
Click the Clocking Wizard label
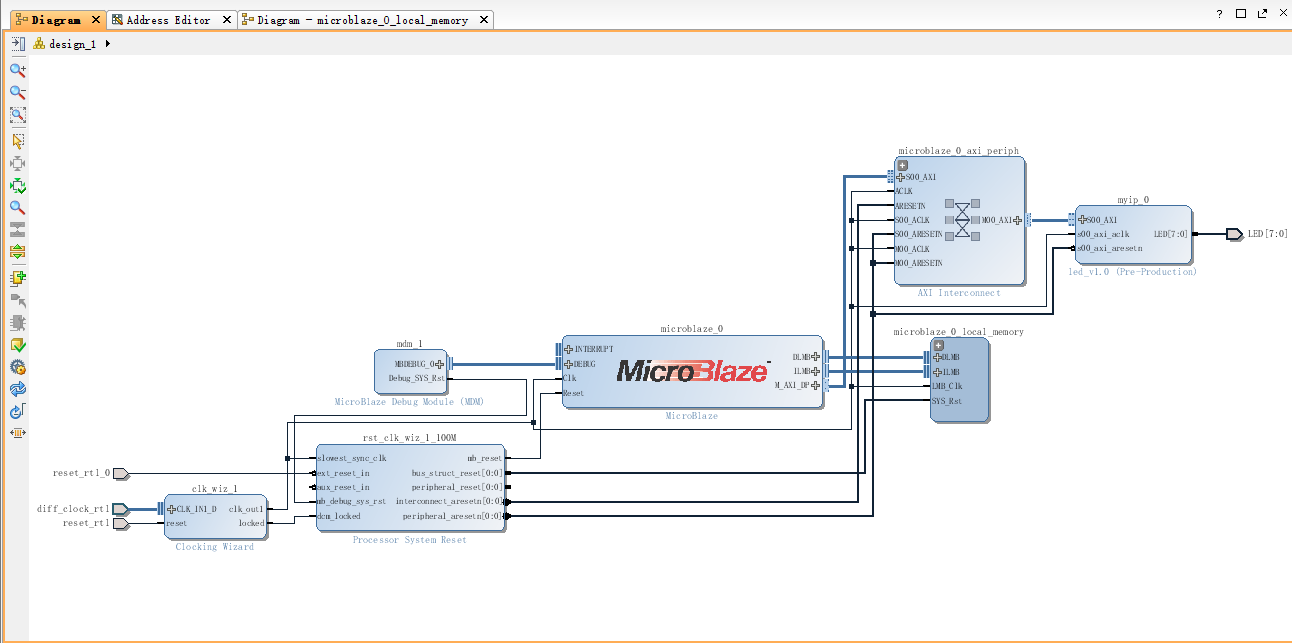click(x=215, y=547)
